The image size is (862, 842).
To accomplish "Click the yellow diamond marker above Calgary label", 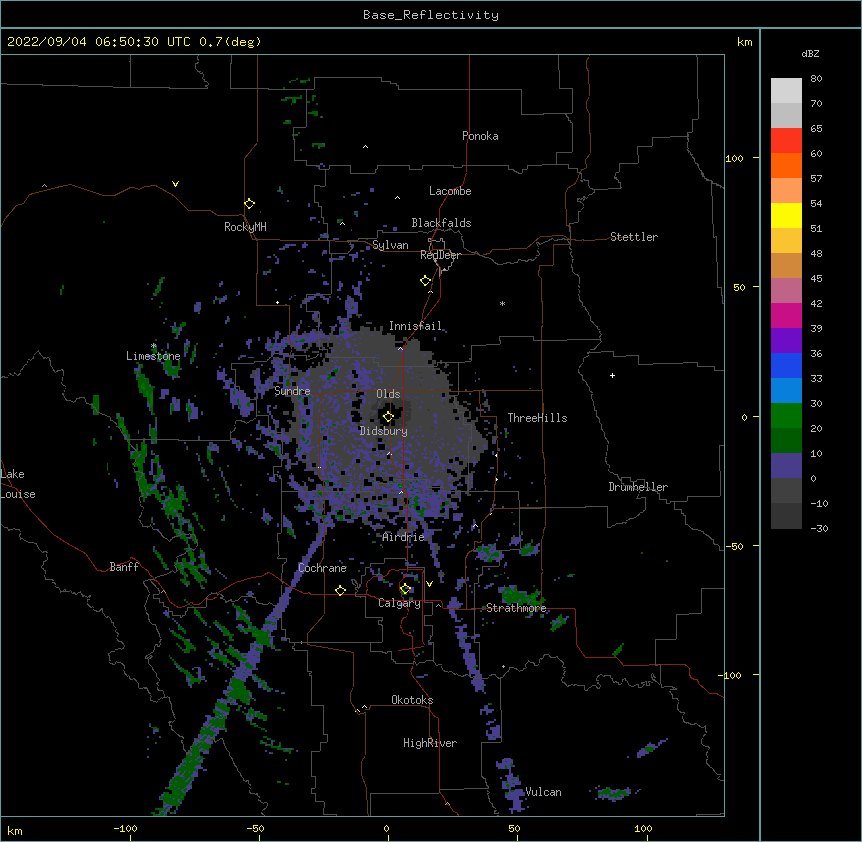I will pyautogui.click(x=406, y=589).
